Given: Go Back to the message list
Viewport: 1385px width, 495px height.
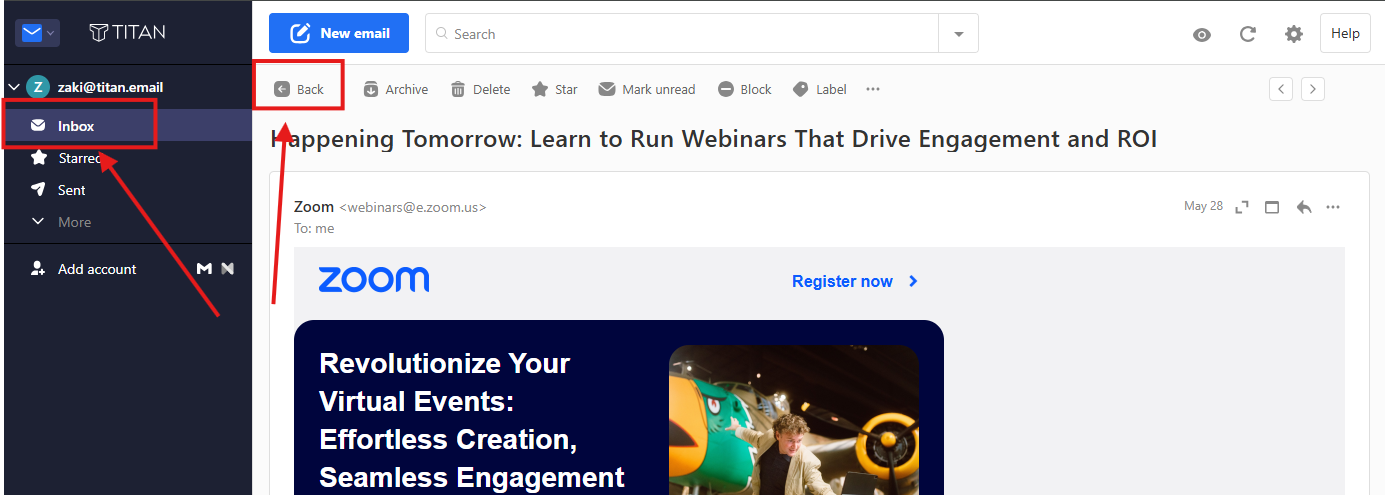Looking at the screenshot, I should coord(299,89).
